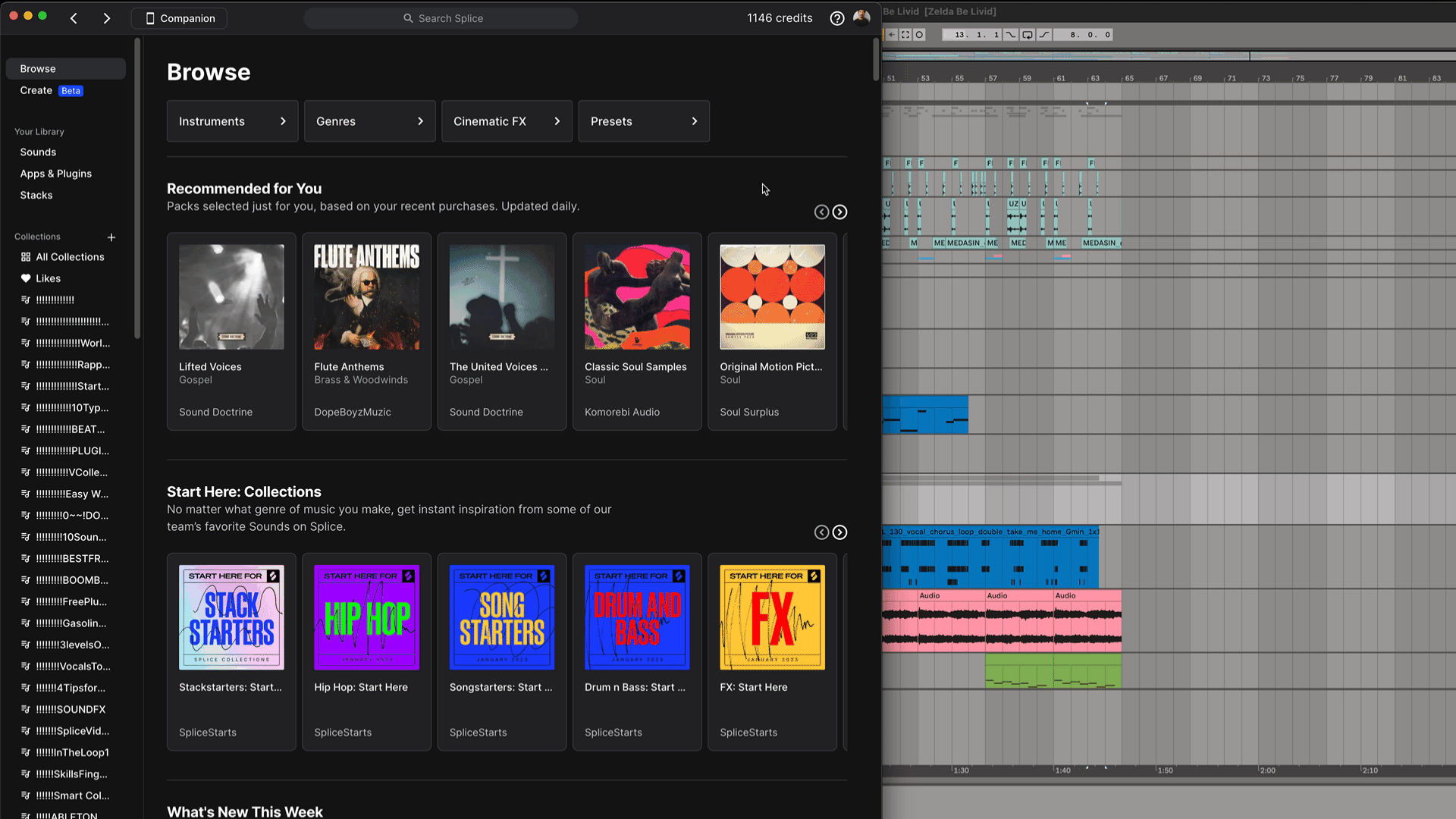
Task: Open the Likes collection
Action: tap(41, 278)
